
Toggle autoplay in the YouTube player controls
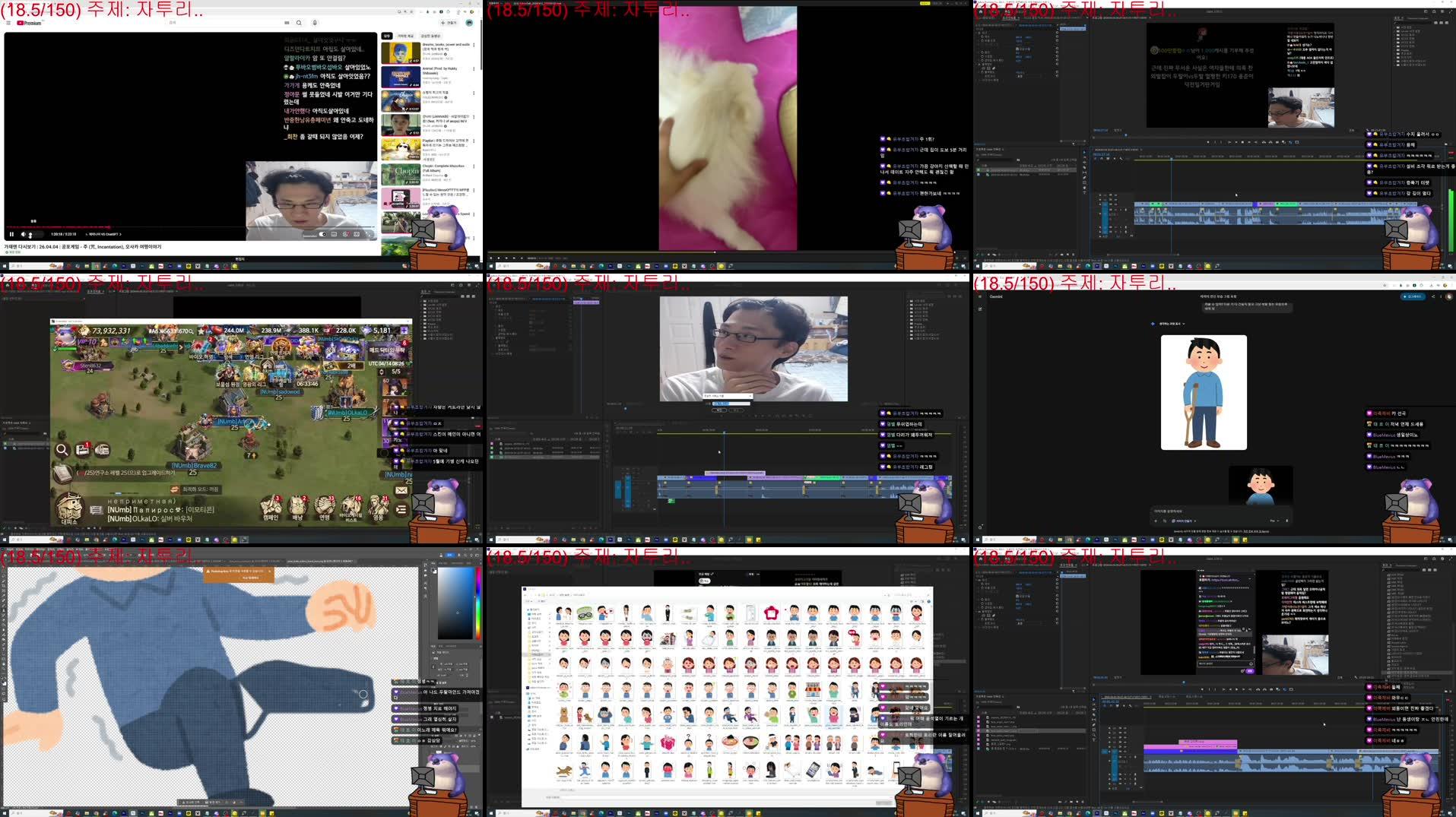pyautogui.click(x=322, y=235)
